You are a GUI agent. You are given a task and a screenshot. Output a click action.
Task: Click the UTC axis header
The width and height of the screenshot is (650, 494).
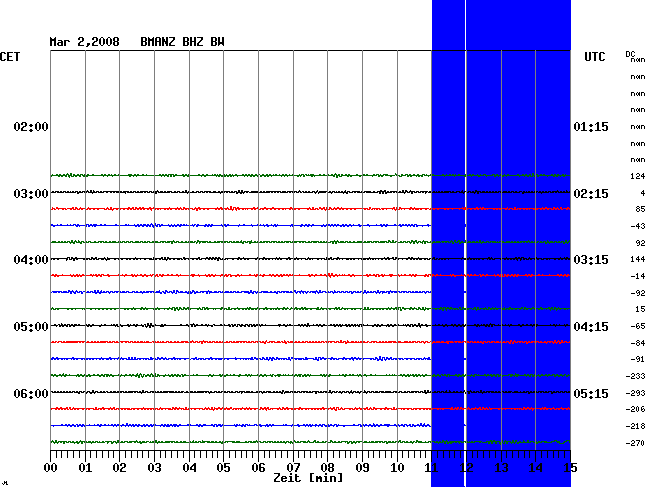pos(594,57)
